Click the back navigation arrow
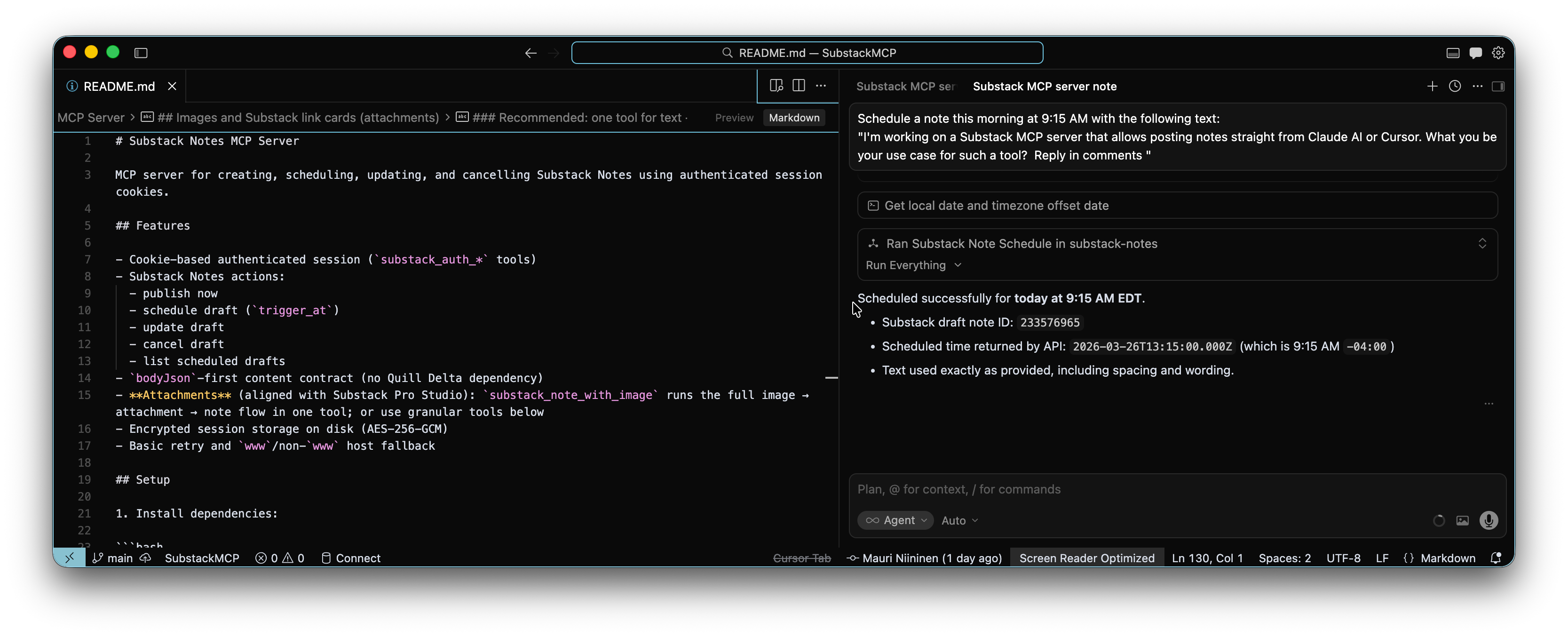This screenshot has height=637, width=1568. pyautogui.click(x=530, y=53)
